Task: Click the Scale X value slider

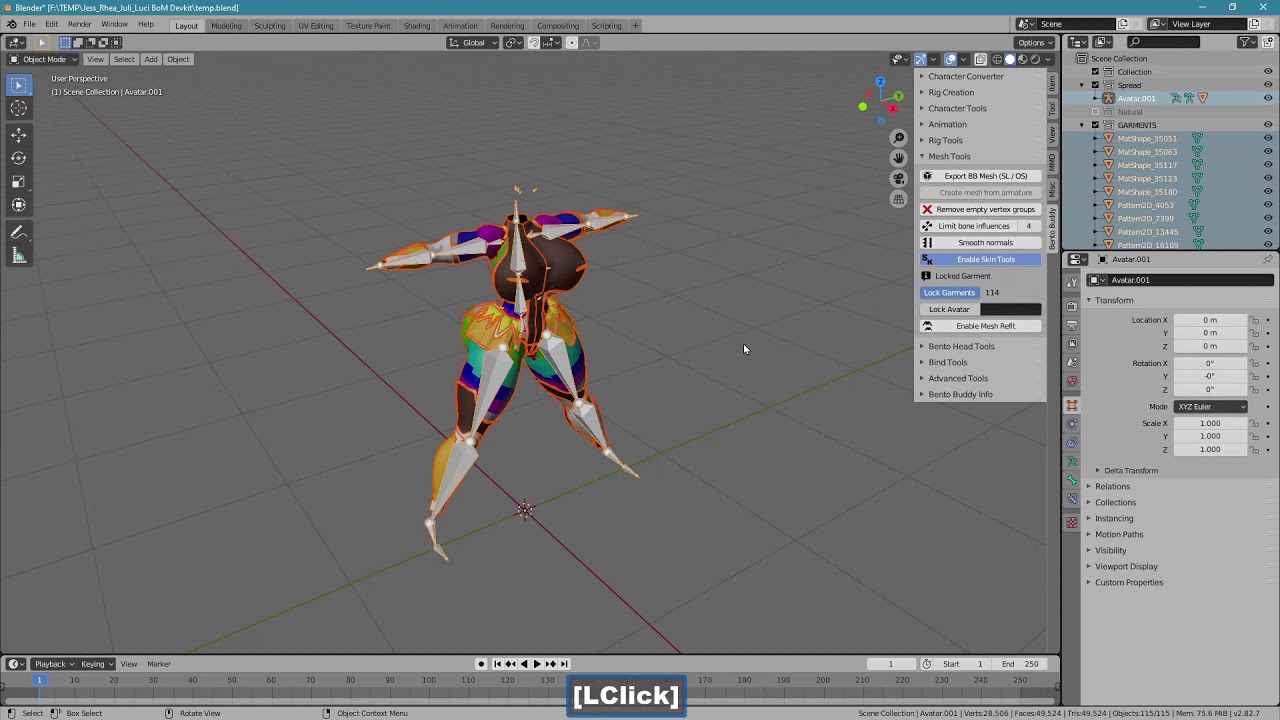Action: [x=1210, y=423]
